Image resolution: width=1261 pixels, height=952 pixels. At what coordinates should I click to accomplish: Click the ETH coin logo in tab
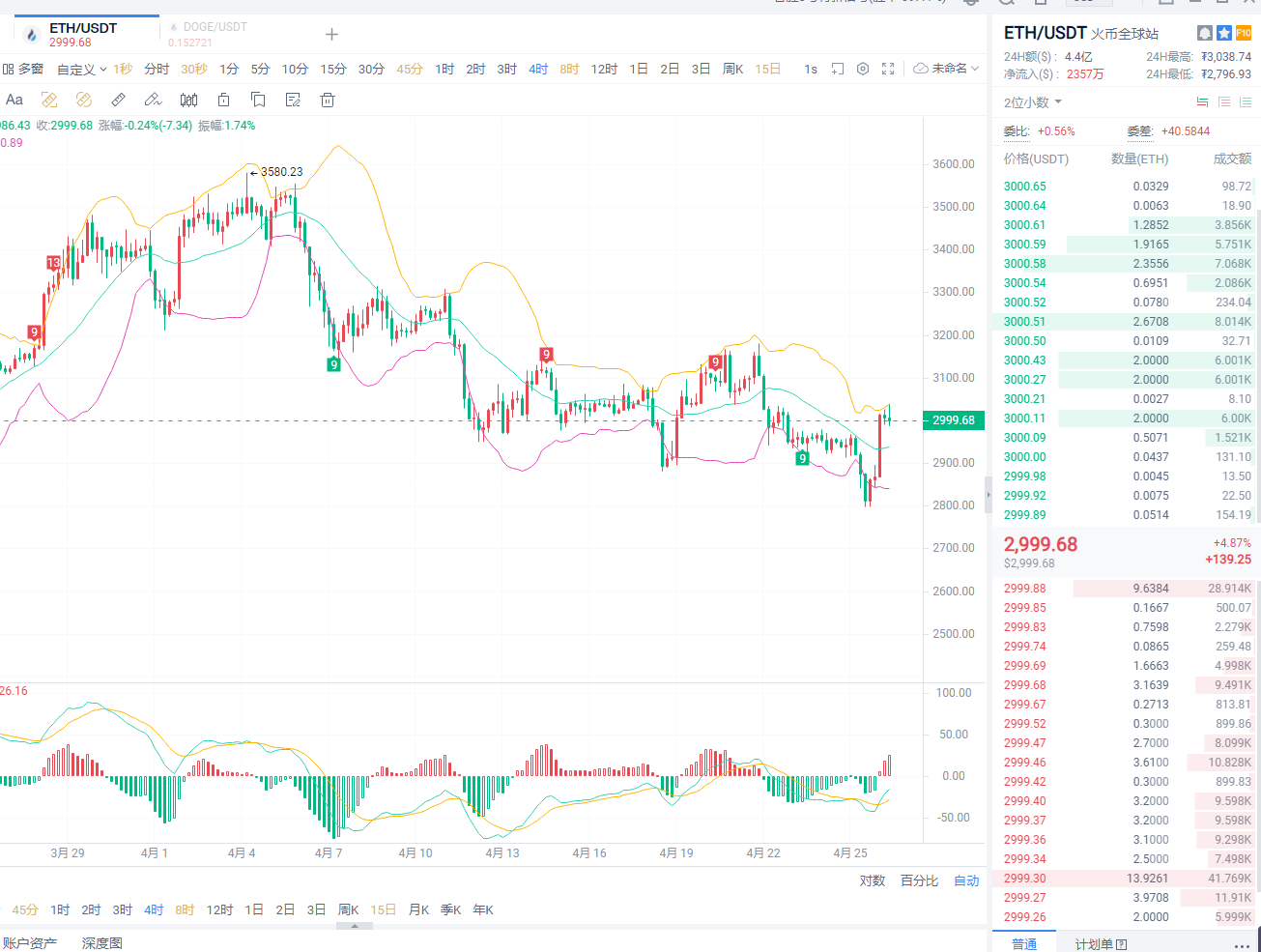(32, 35)
